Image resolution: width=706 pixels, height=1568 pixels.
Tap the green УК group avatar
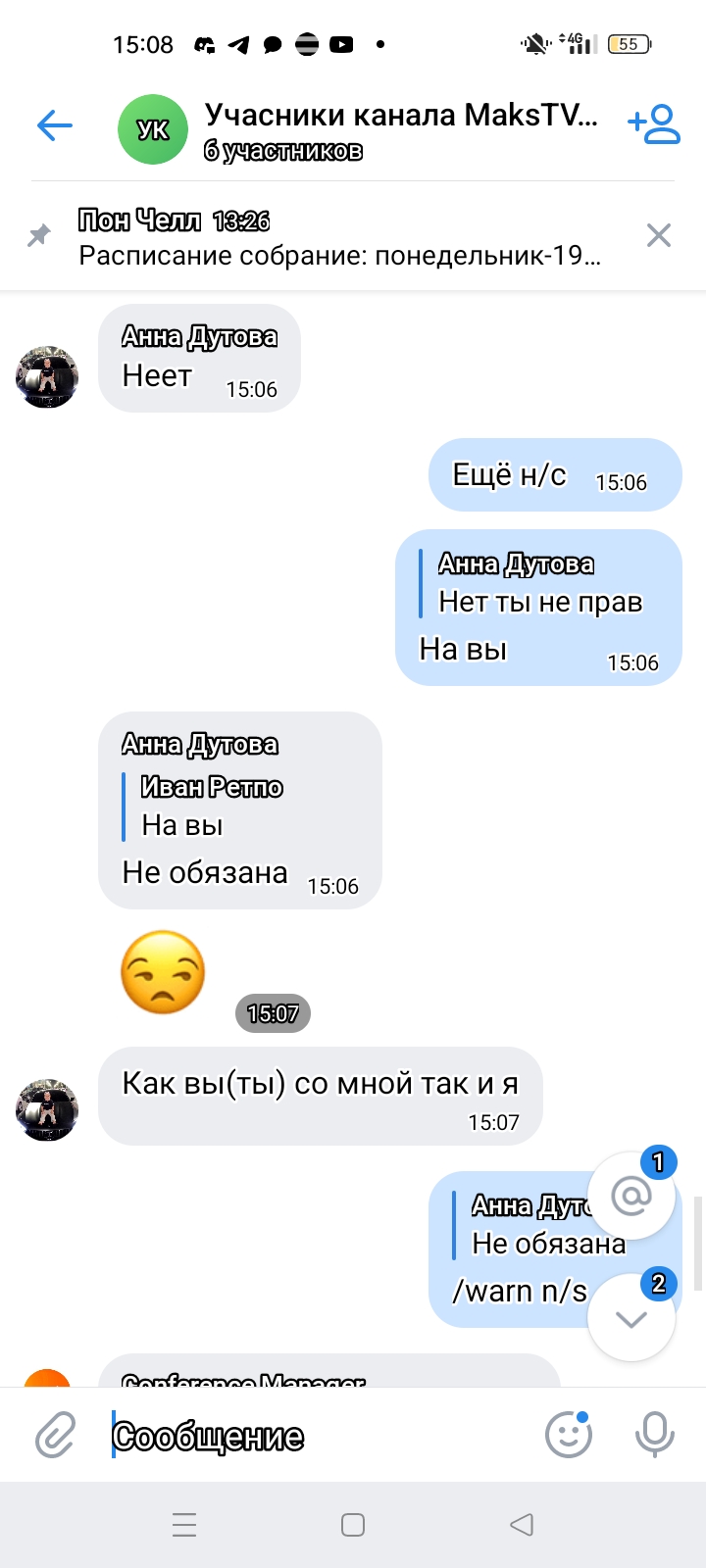(x=152, y=129)
